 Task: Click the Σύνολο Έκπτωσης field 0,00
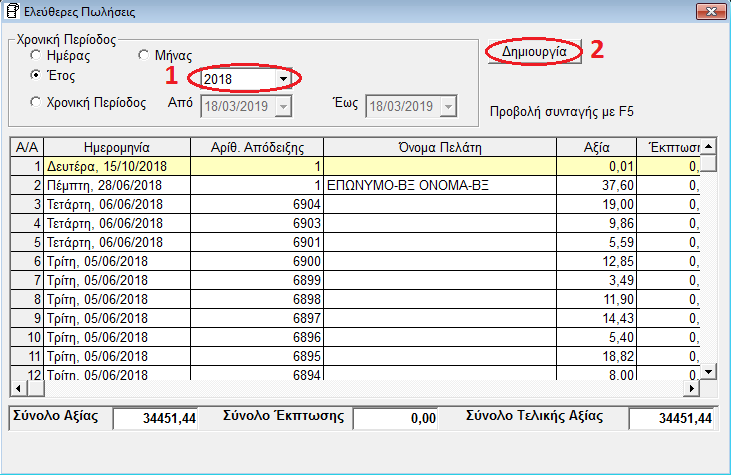pos(395,418)
